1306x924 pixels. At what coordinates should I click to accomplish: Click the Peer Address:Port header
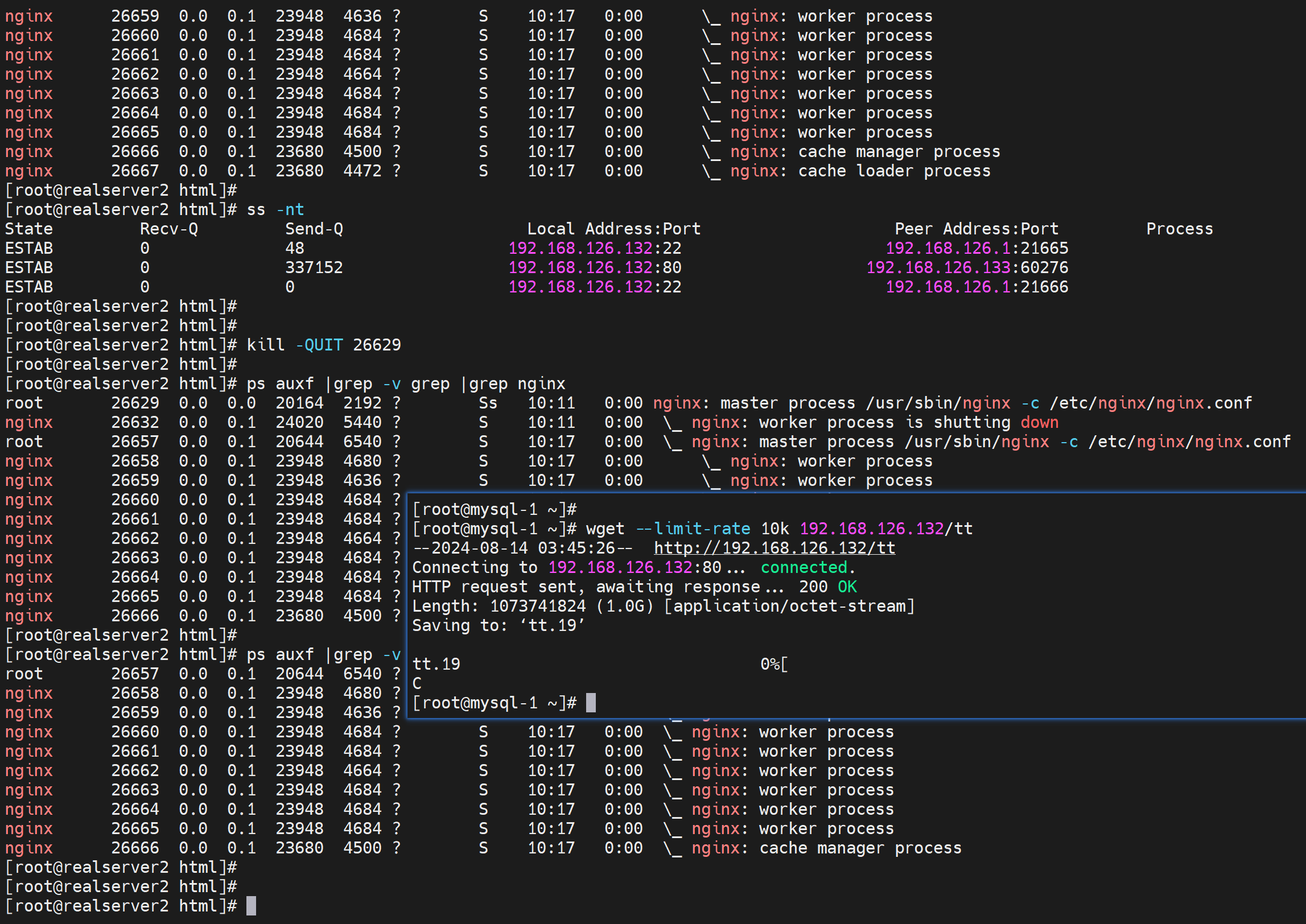976,229
